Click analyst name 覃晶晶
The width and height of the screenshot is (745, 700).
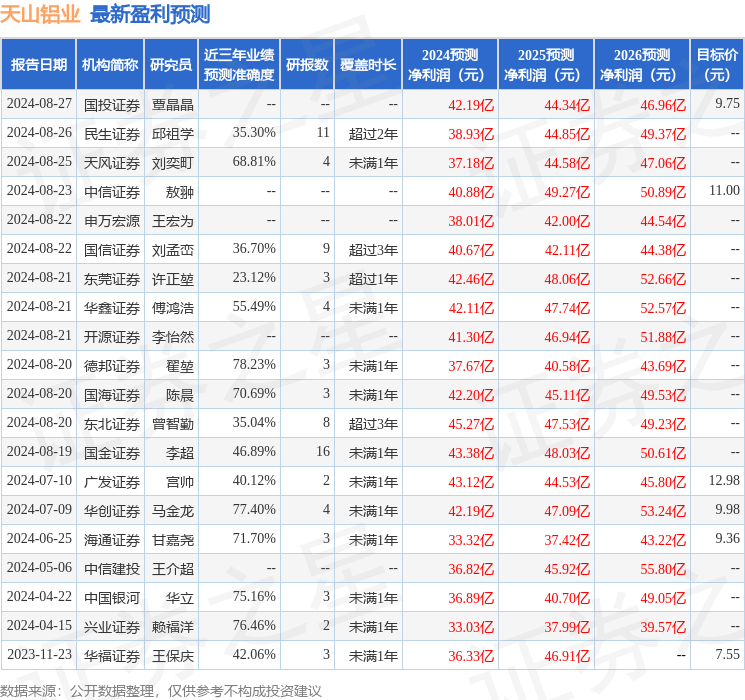172,105
